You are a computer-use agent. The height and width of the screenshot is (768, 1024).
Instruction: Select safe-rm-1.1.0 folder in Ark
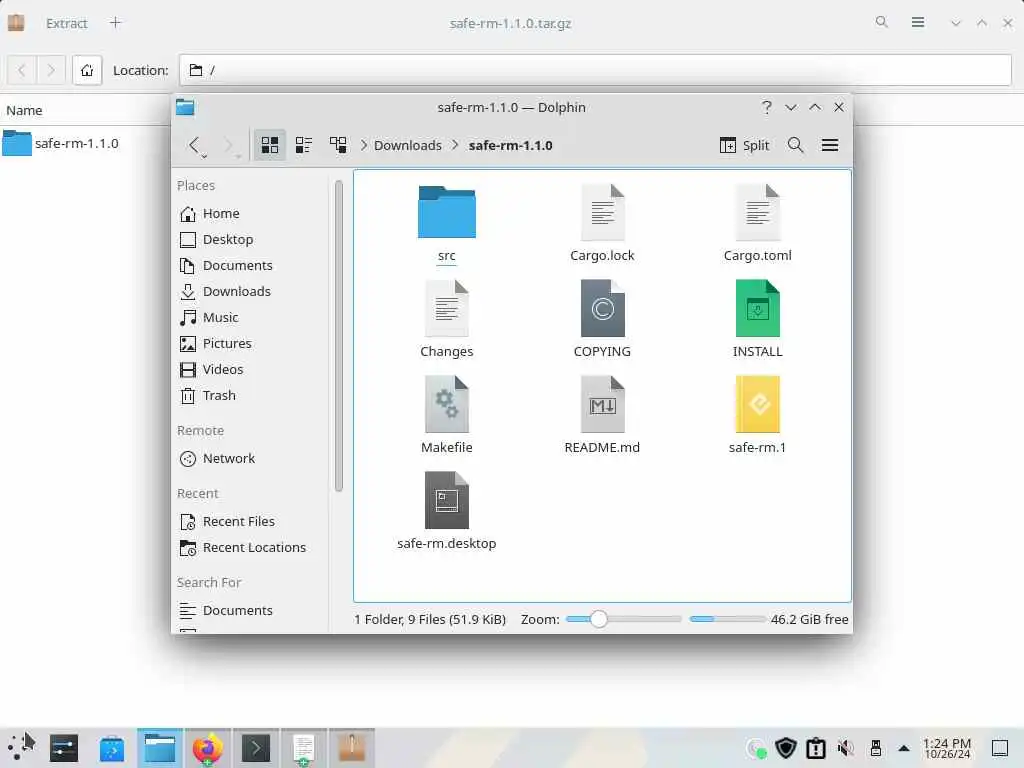click(x=61, y=143)
